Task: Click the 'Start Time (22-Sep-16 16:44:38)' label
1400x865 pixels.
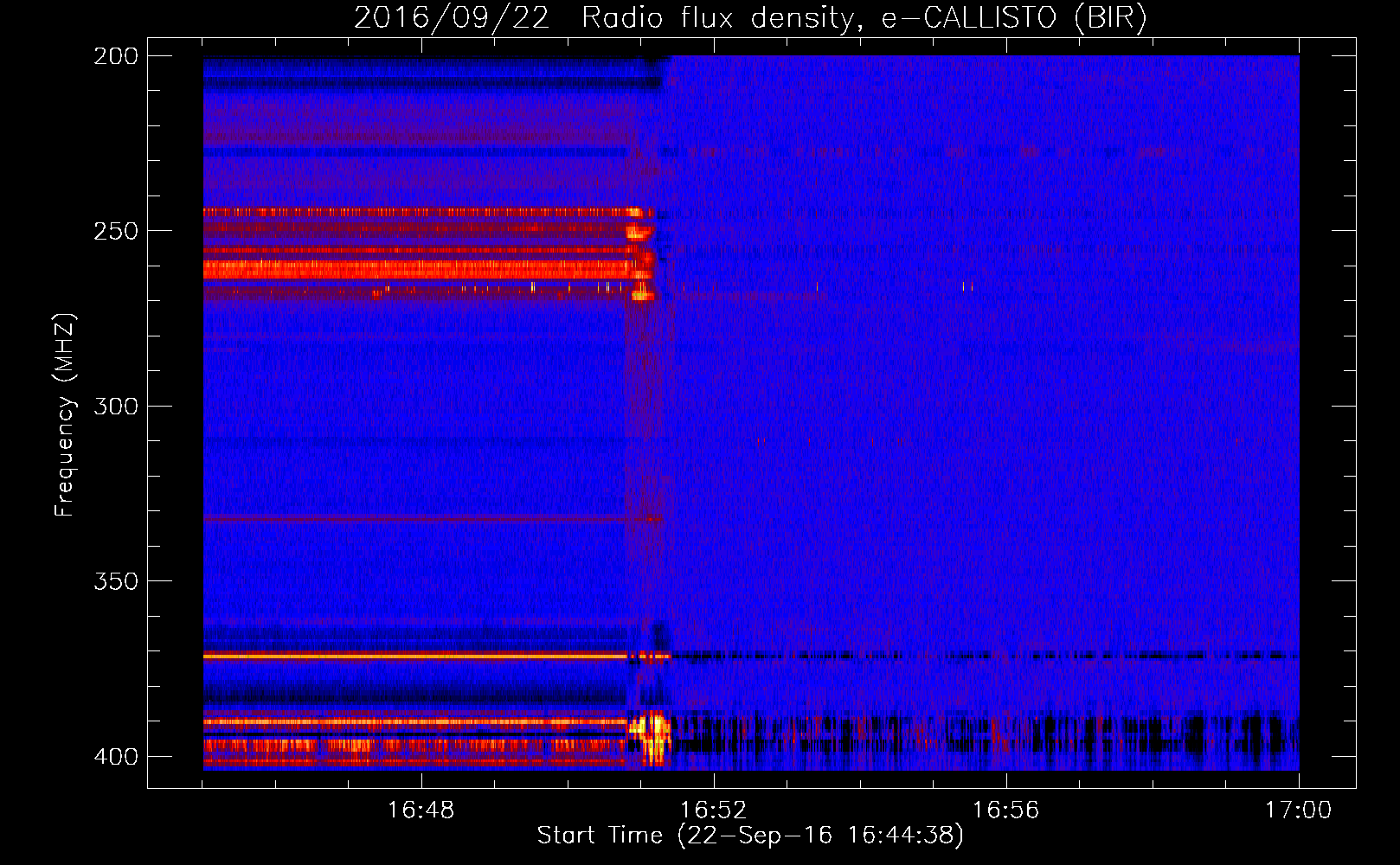Action: click(x=750, y=836)
